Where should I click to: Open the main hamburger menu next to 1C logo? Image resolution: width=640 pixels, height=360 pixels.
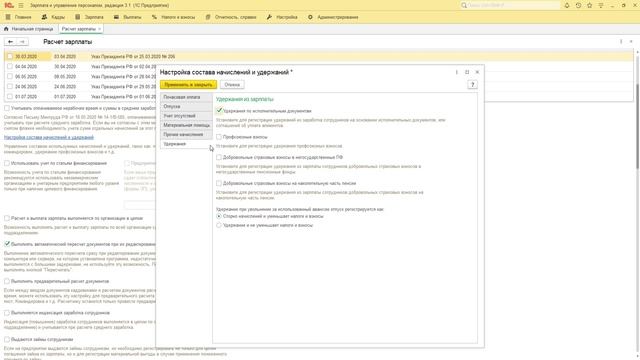pyautogui.click(x=21, y=5)
